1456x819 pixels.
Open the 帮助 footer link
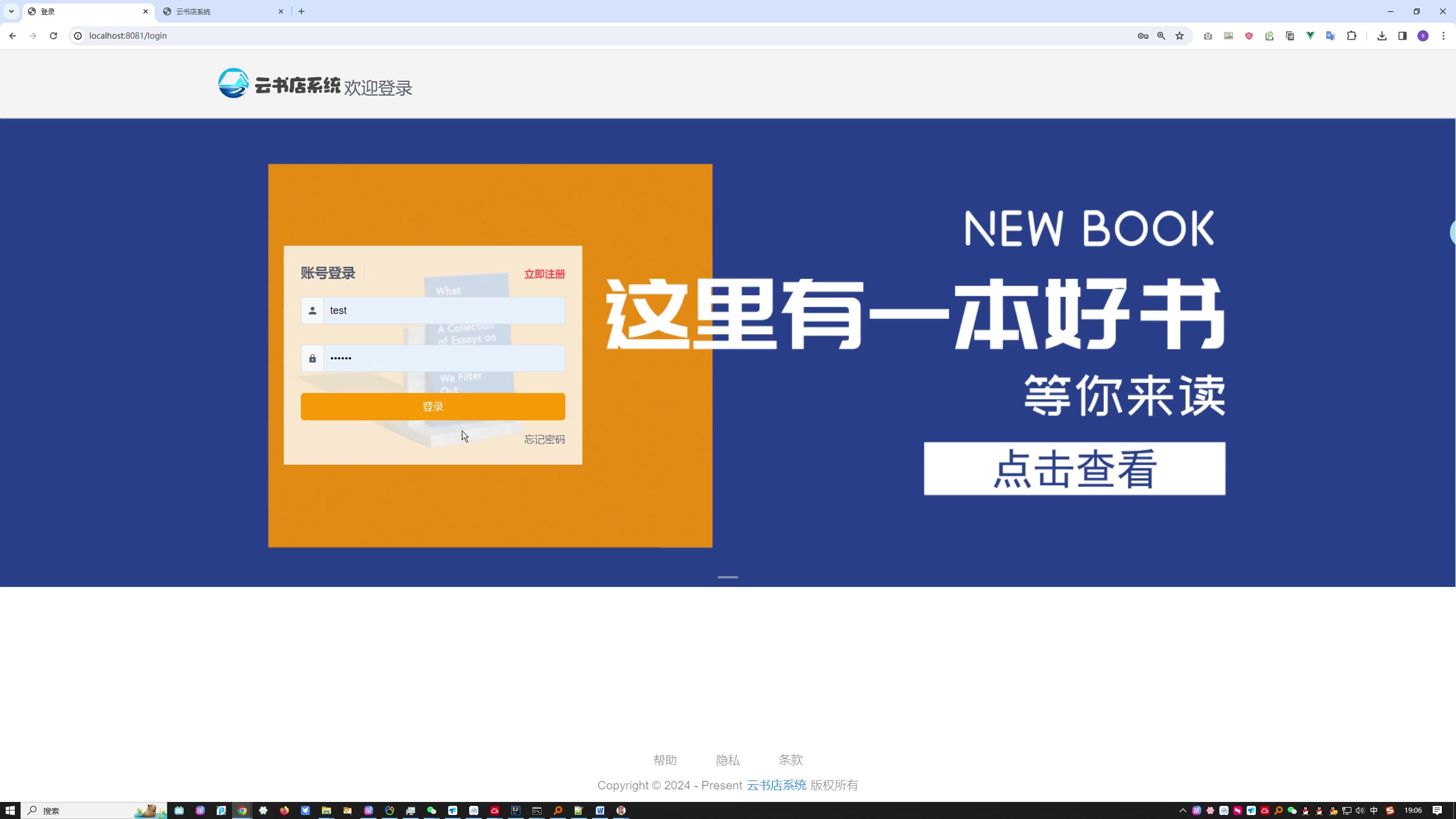[665, 760]
